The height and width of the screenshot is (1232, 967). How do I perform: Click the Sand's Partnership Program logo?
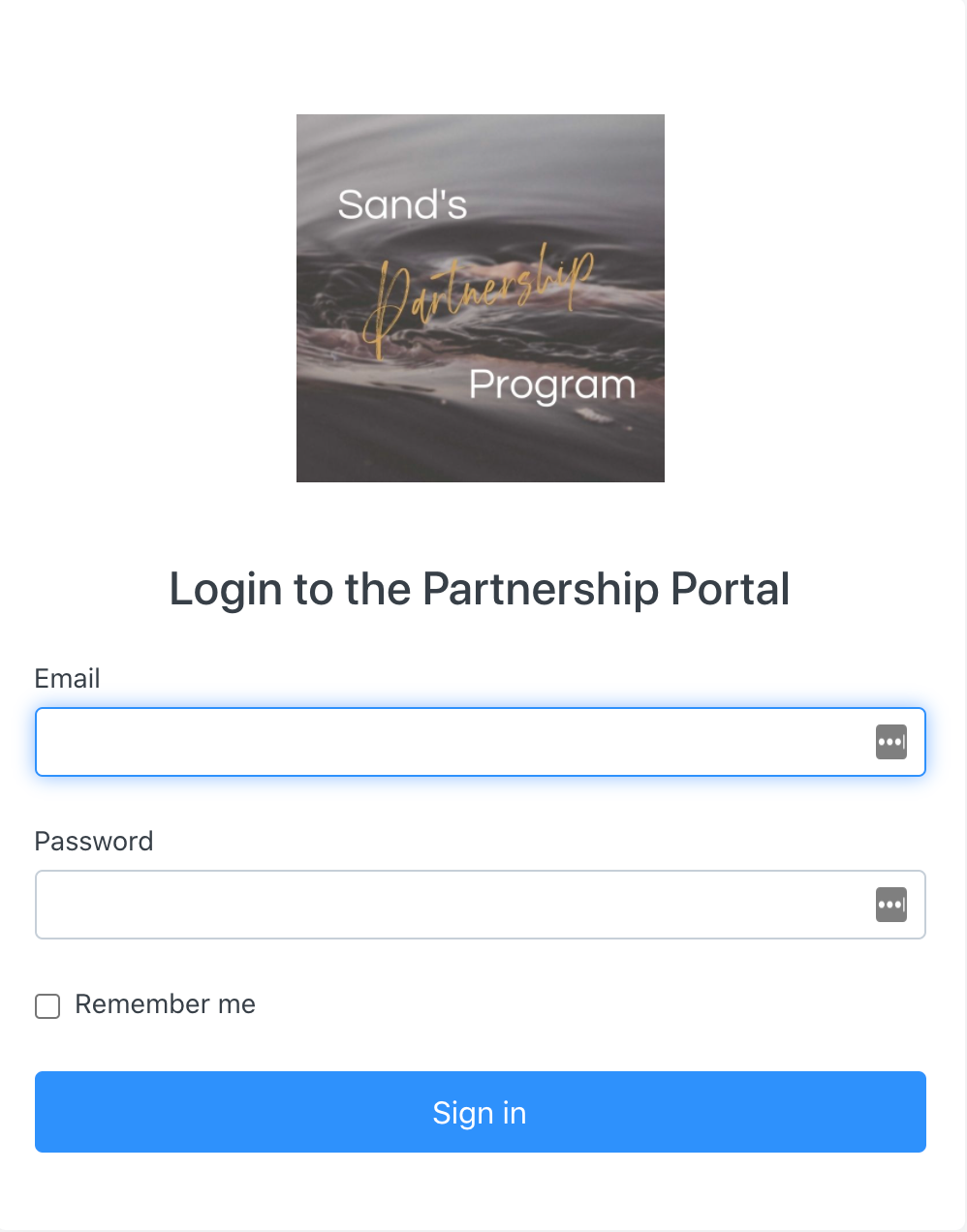(x=480, y=298)
